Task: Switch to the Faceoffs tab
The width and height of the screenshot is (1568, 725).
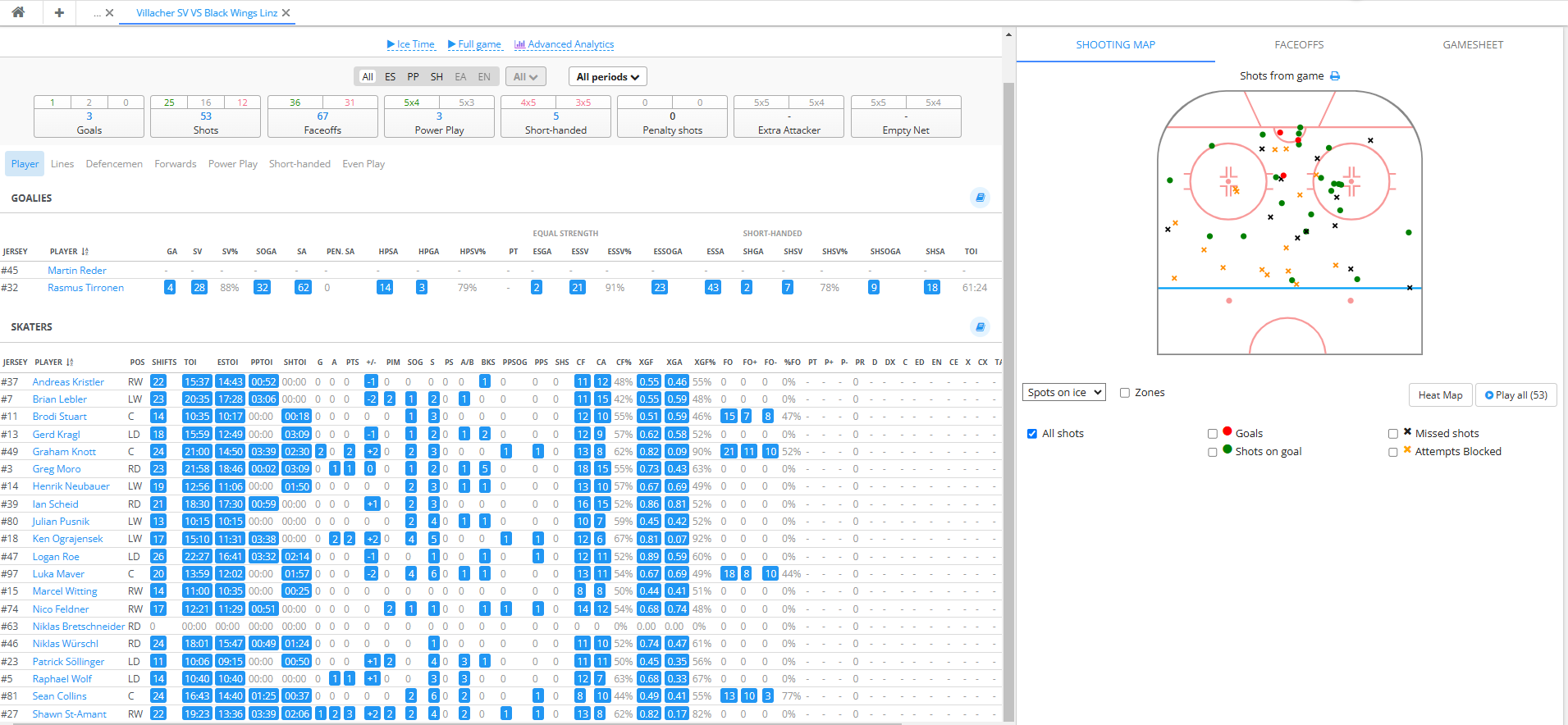Action: 1298,45
